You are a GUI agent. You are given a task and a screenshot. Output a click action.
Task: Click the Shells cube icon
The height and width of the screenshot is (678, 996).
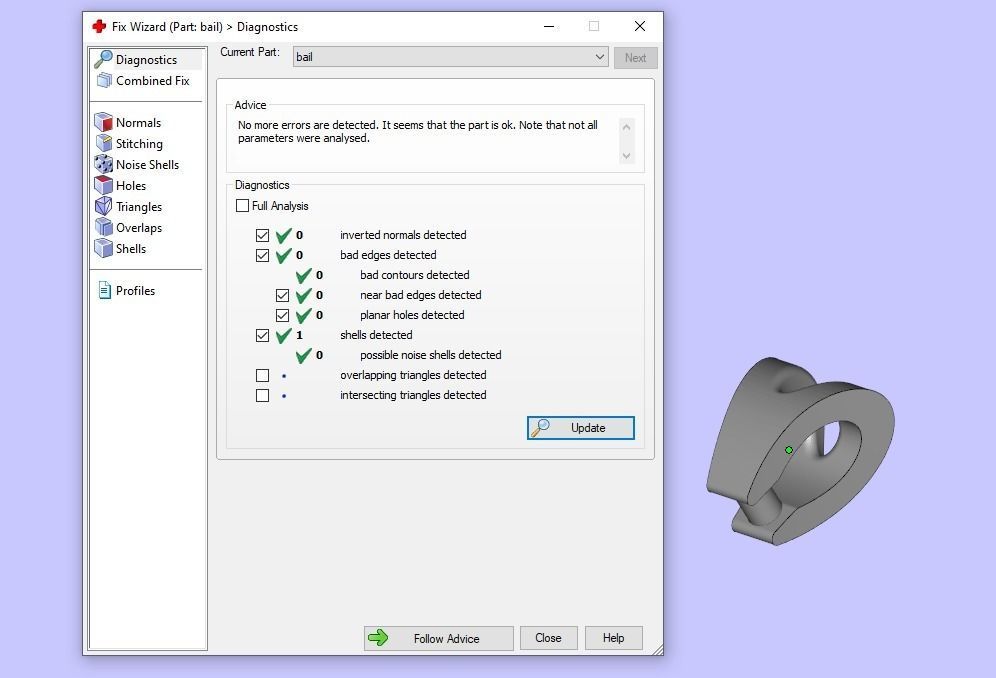[103, 248]
